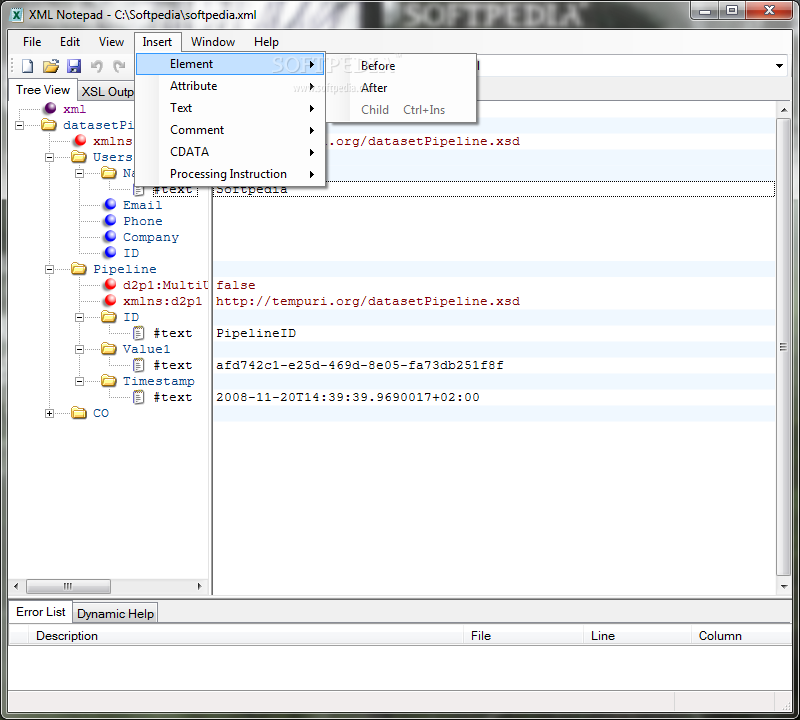Click the 2008-11-20T14:39:39 timestamp value

click(x=347, y=397)
